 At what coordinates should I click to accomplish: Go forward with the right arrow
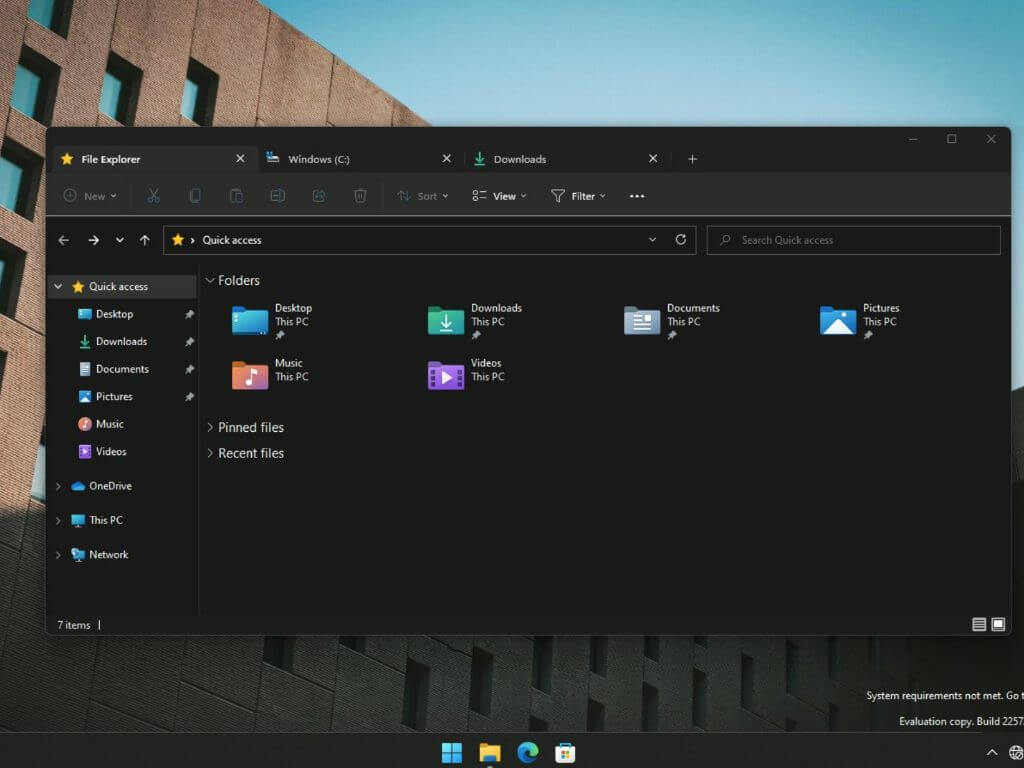tap(93, 240)
